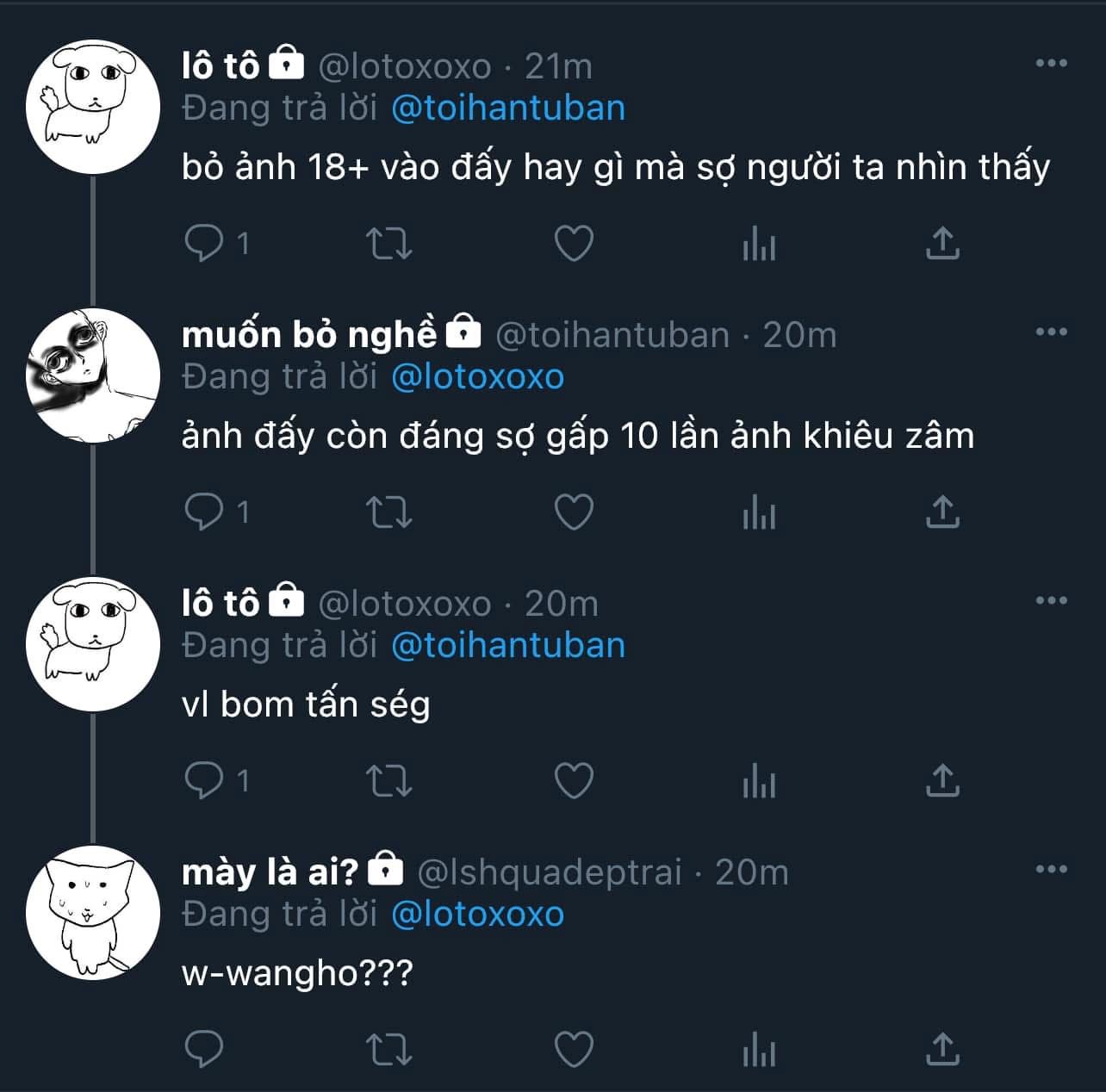Viewport: 1106px width, 1092px height.
Task: Retweet the 'bỏ ảnh 18+' tweet
Action: tap(389, 244)
